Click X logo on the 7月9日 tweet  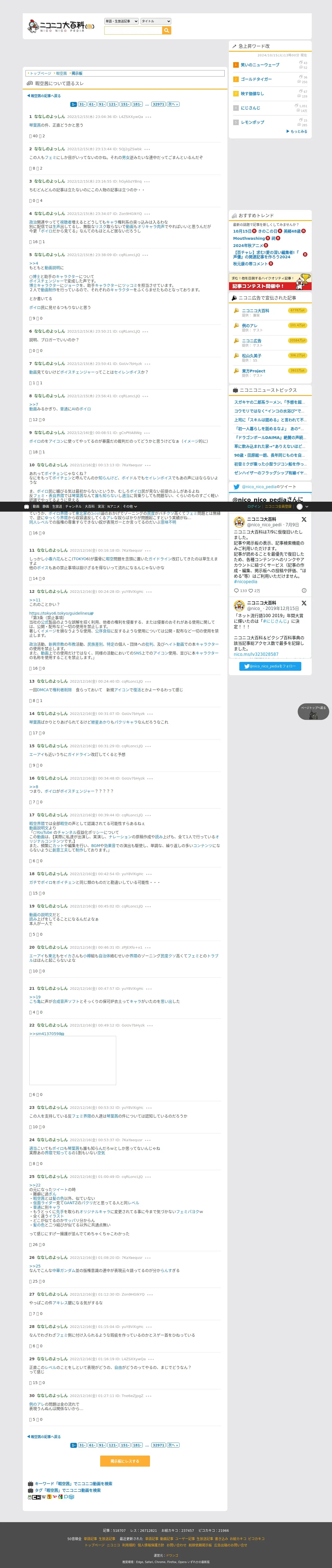[x=304, y=520]
